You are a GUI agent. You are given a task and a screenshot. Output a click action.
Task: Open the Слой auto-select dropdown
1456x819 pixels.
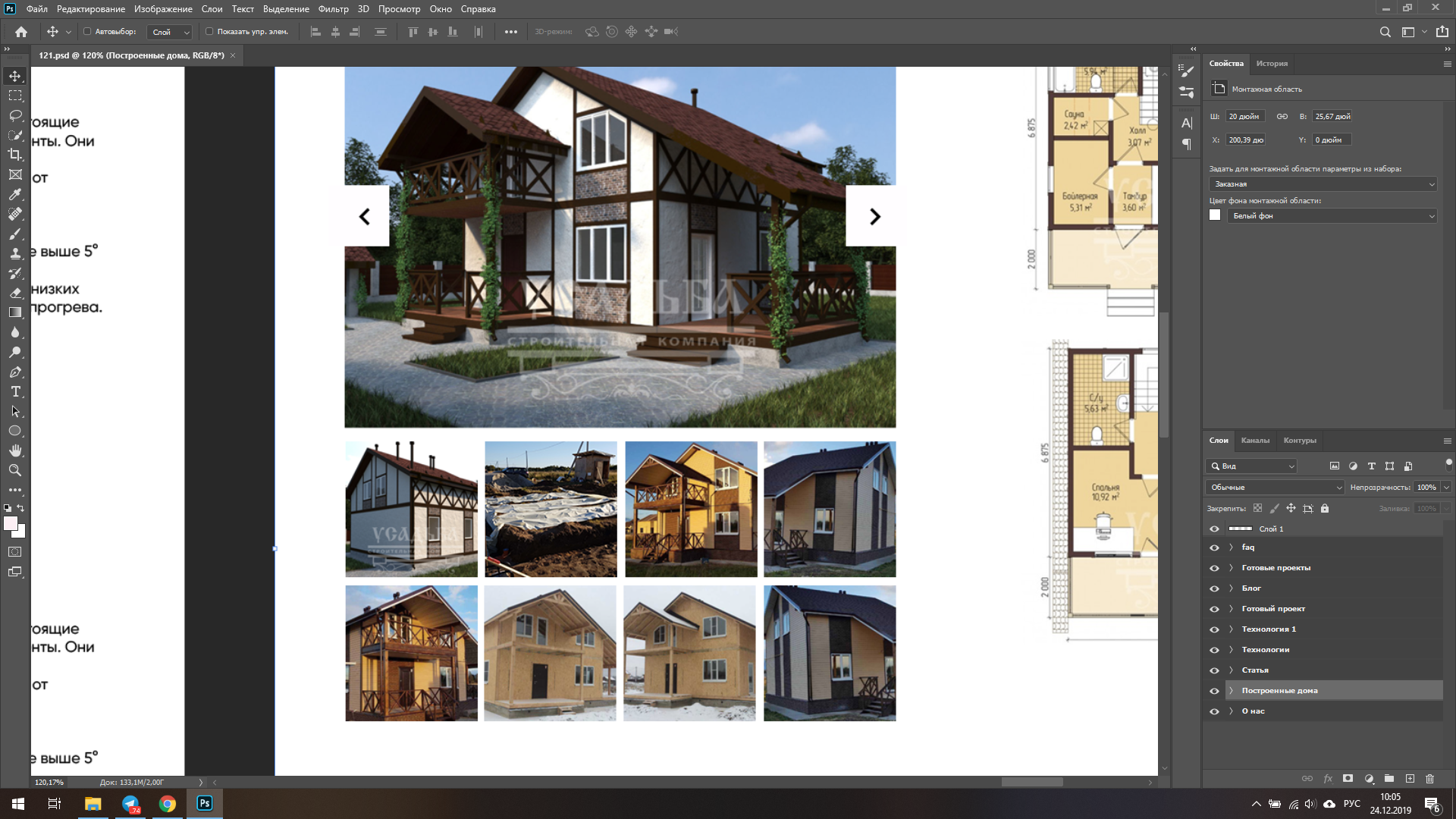pos(170,32)
